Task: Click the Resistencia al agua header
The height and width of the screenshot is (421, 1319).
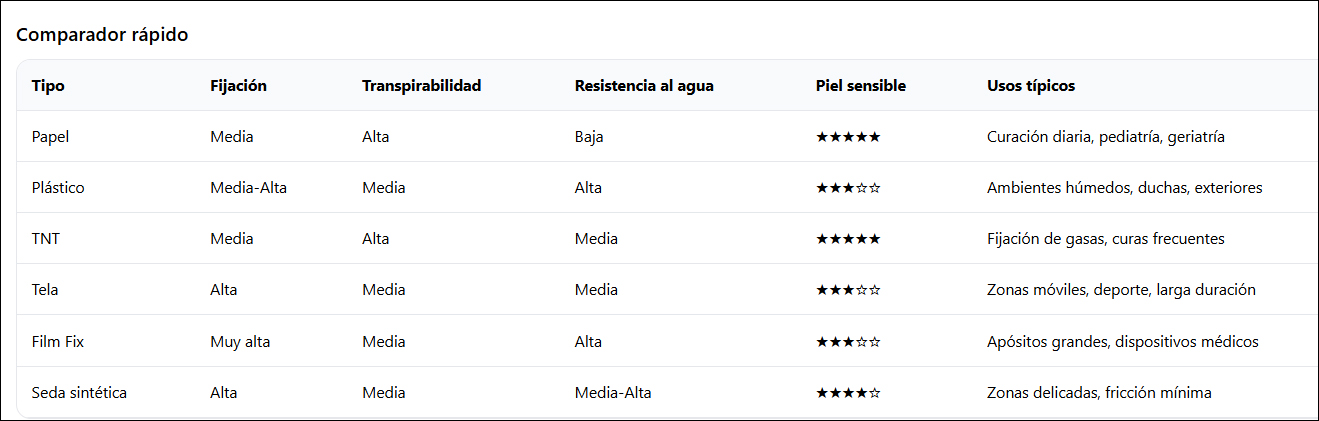Action: [644, 86]
